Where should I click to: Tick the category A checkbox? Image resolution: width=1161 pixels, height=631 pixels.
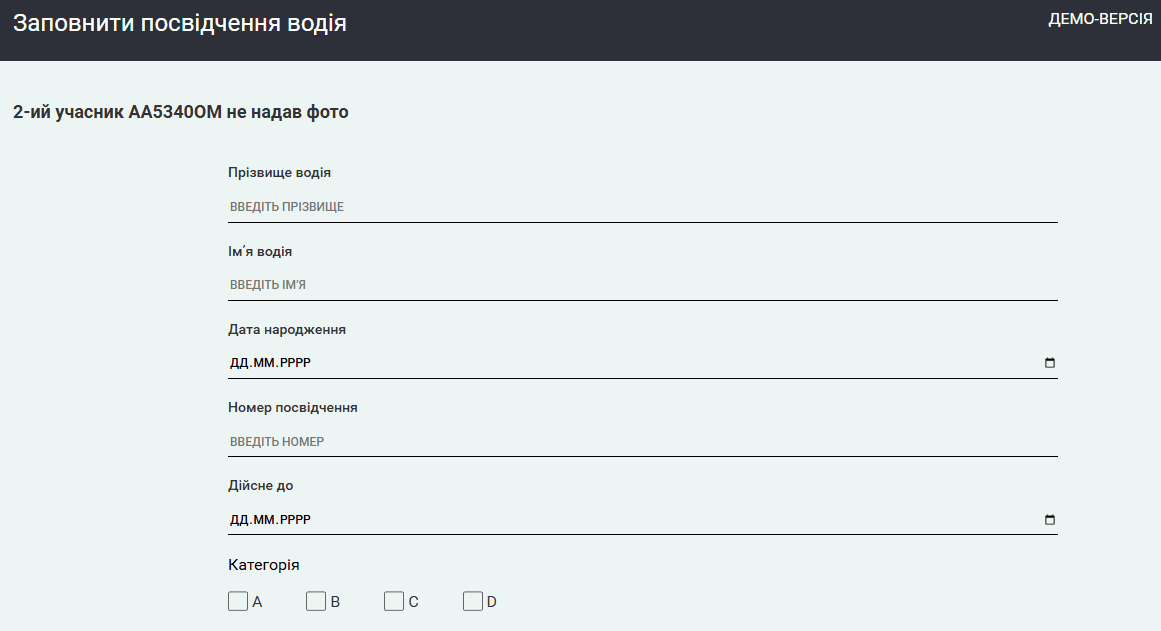pos(238,601)
